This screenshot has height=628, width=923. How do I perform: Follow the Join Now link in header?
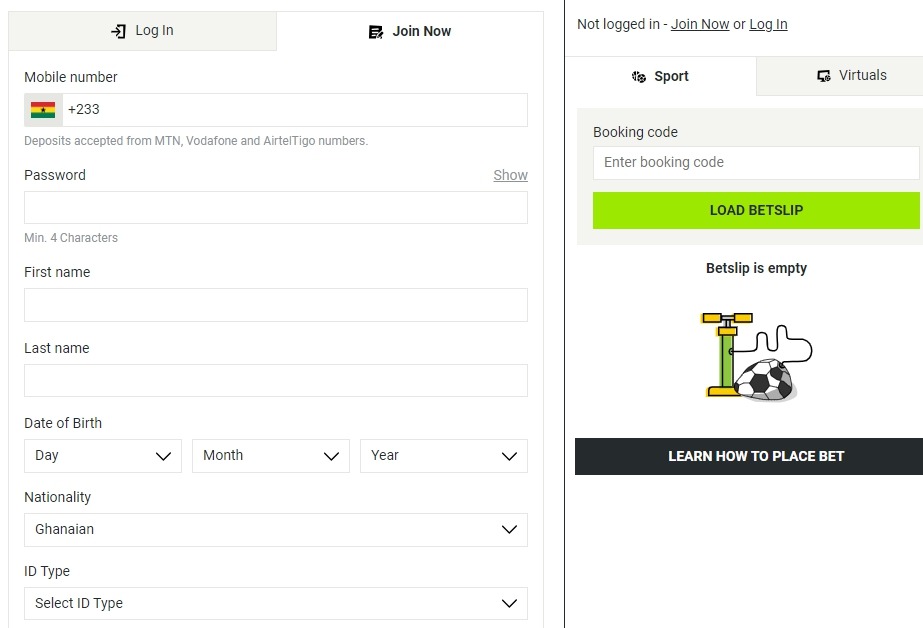click(700, 24)
